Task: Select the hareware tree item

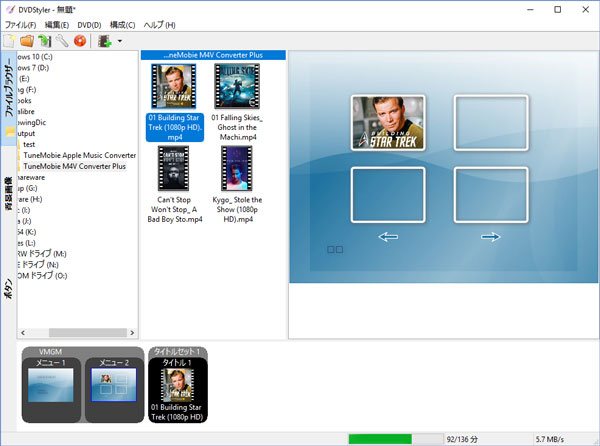Action: point(31,177)
